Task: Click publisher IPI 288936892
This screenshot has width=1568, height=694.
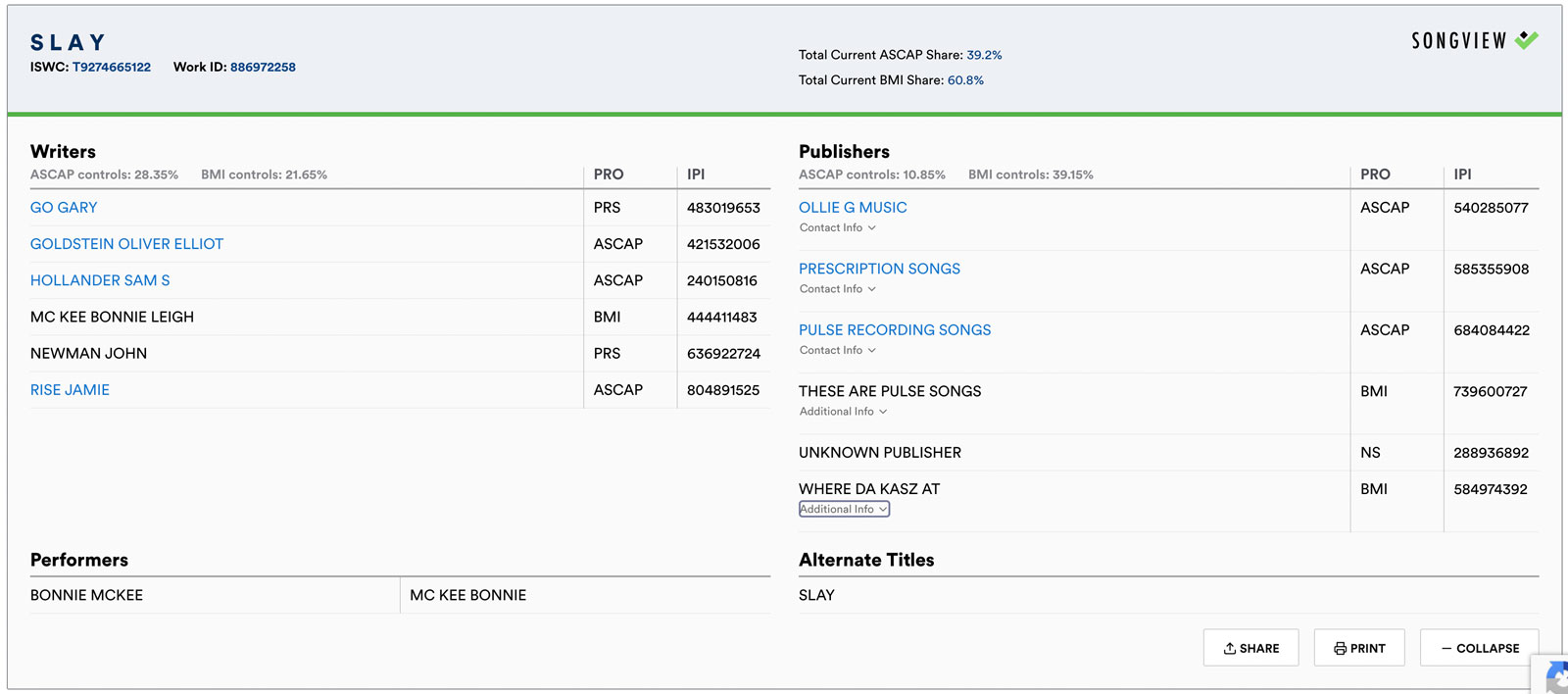Action: click(x=1491, y=453)
